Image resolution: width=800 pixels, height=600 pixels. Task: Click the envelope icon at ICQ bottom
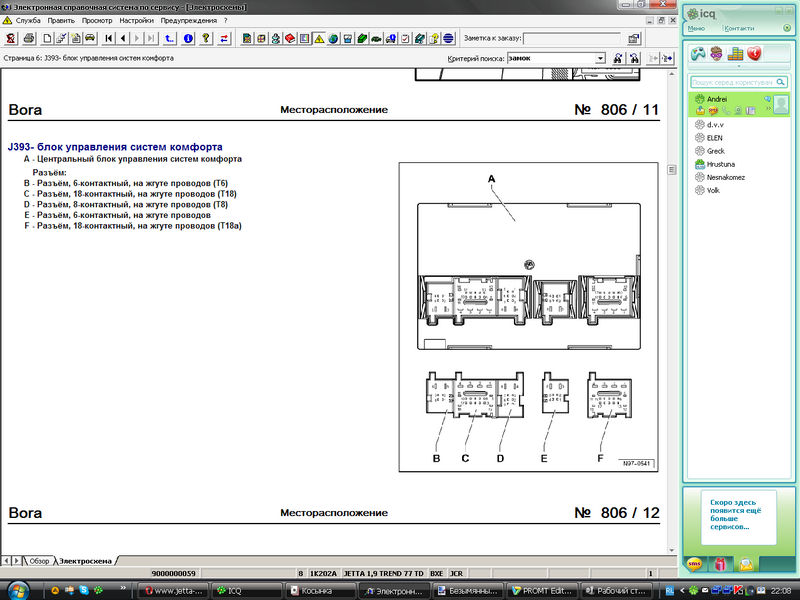click(x=746, y=564)
